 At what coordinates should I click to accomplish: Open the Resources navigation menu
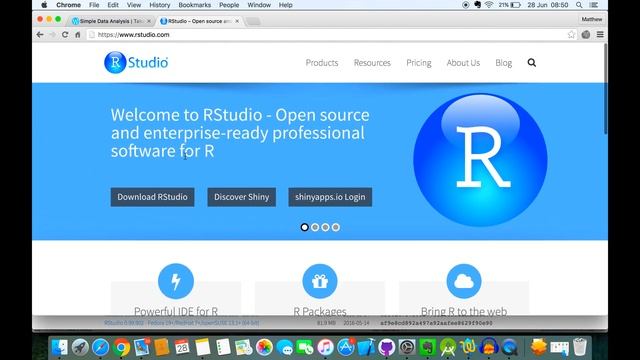coord(372,62)
